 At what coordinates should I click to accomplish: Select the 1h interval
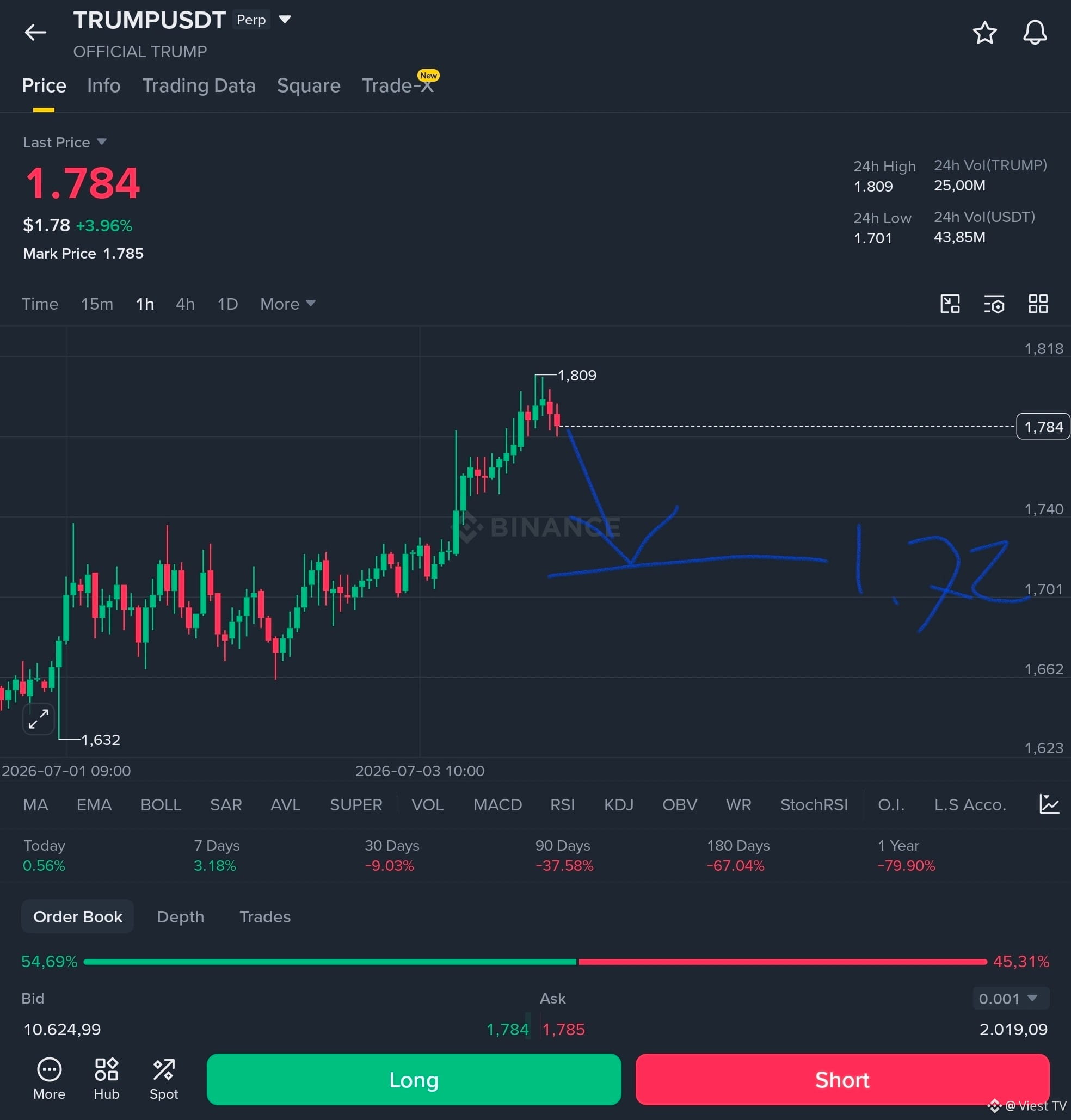[145, 304]
